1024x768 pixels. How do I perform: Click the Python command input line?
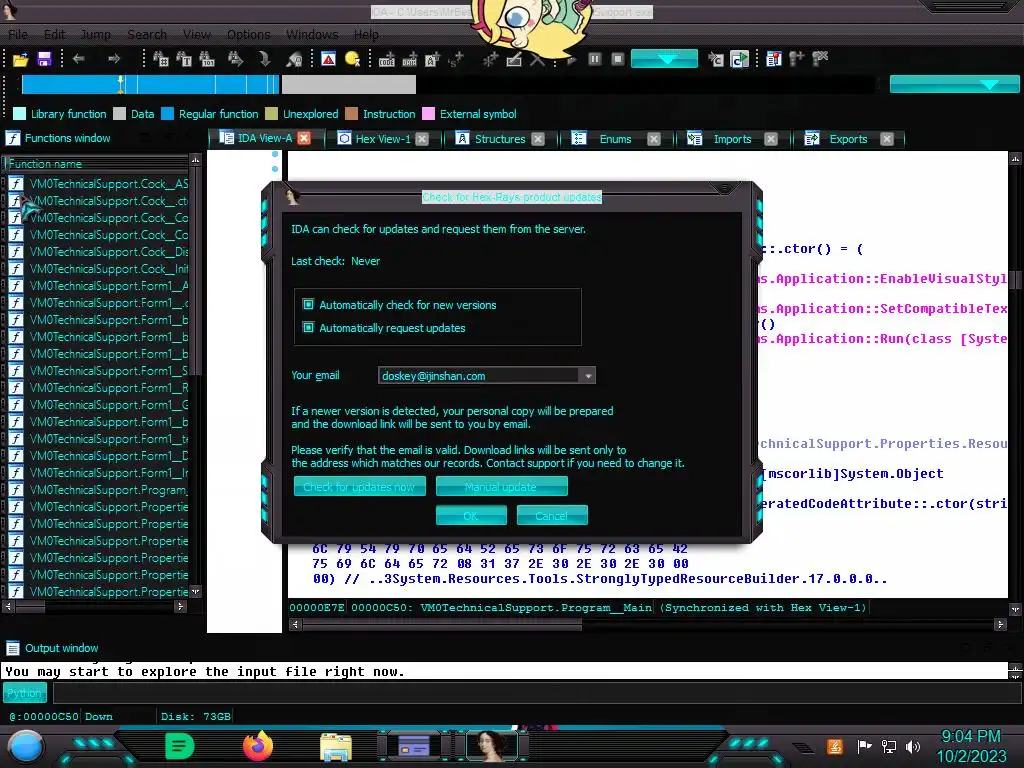point(536,693)
